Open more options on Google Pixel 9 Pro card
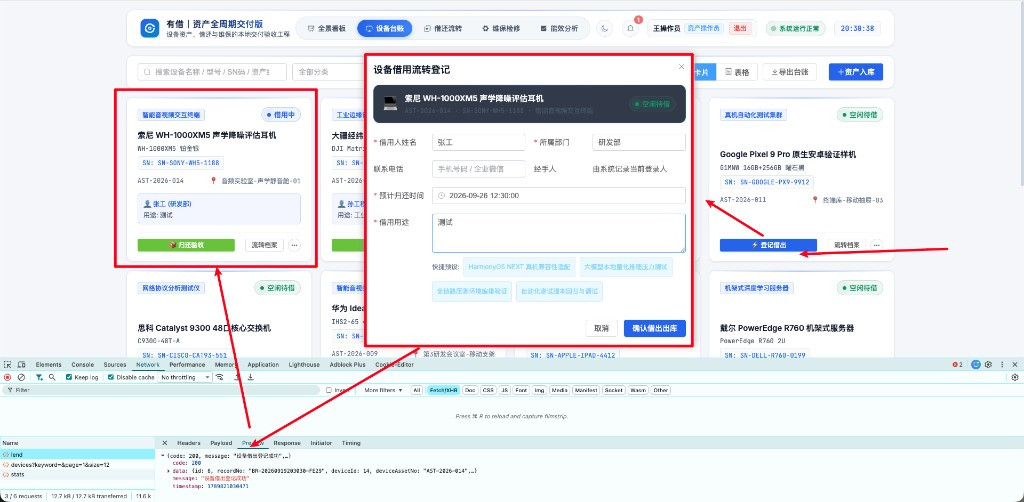The image size is (1024, 502). pyautogui.click(x=876, y=245)
